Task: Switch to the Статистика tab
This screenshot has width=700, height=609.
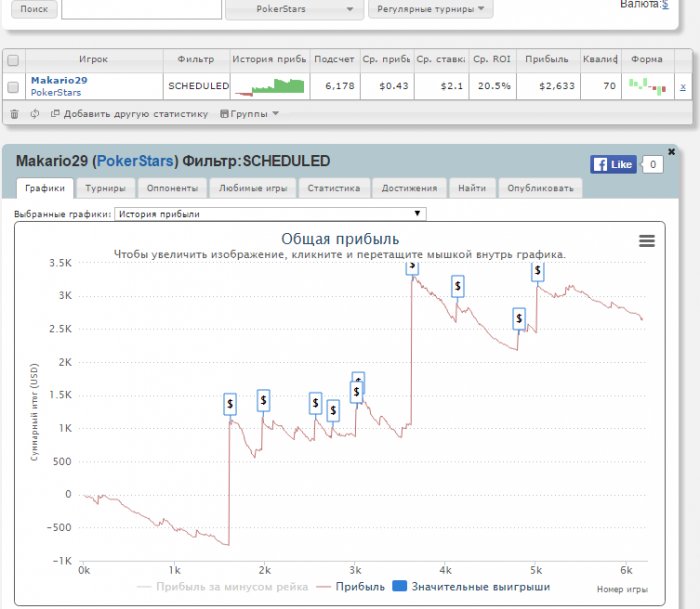Action: pos(334,188)
